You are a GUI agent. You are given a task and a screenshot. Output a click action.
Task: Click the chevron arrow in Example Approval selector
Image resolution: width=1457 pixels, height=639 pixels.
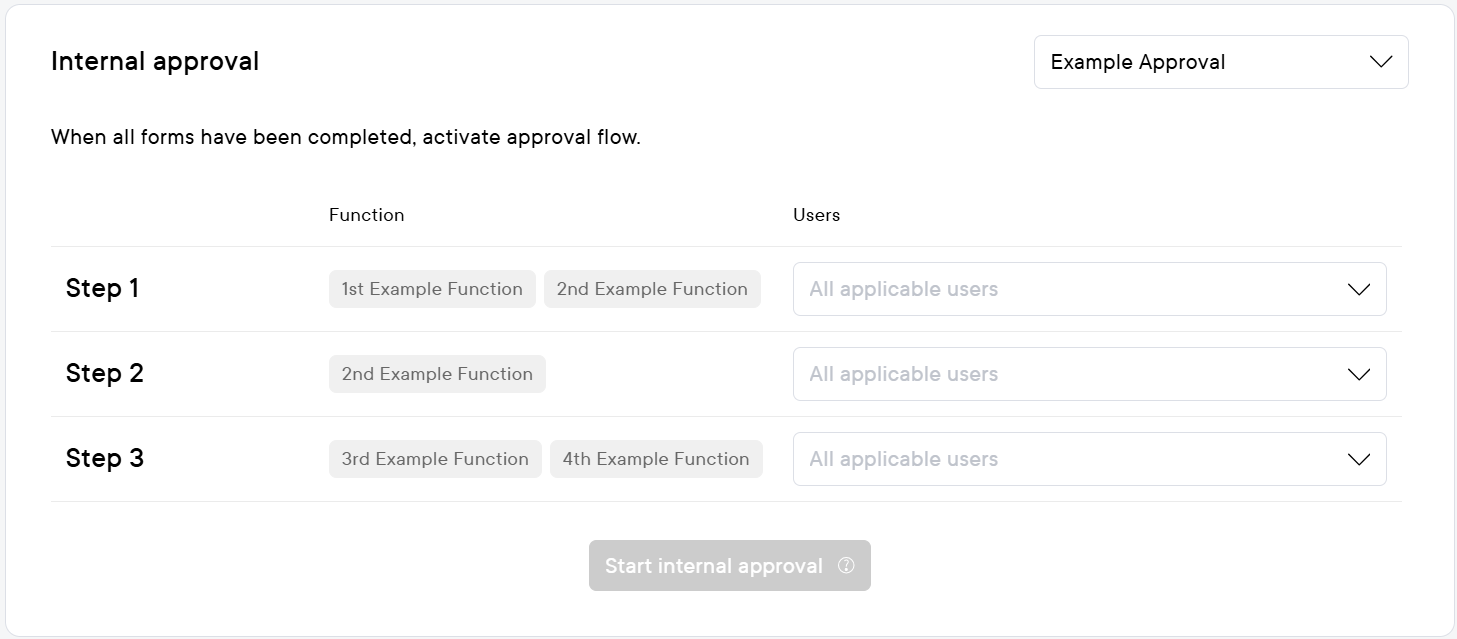point(1381,62)
